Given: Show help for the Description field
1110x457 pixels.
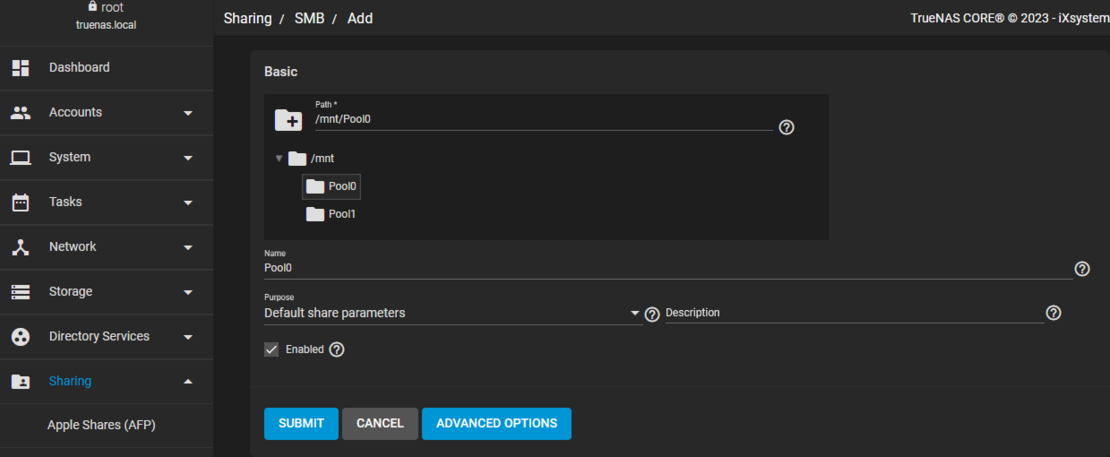Looking at the screenshot, I should (1052, 313).
